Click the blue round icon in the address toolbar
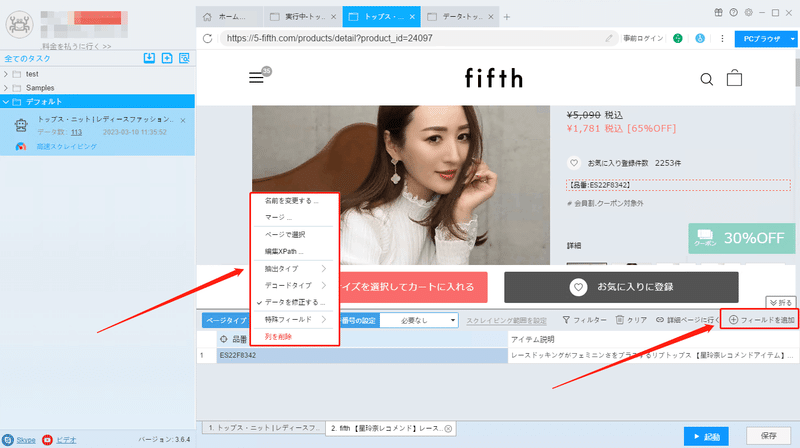 pyautogui.click(x=700, y=38)
